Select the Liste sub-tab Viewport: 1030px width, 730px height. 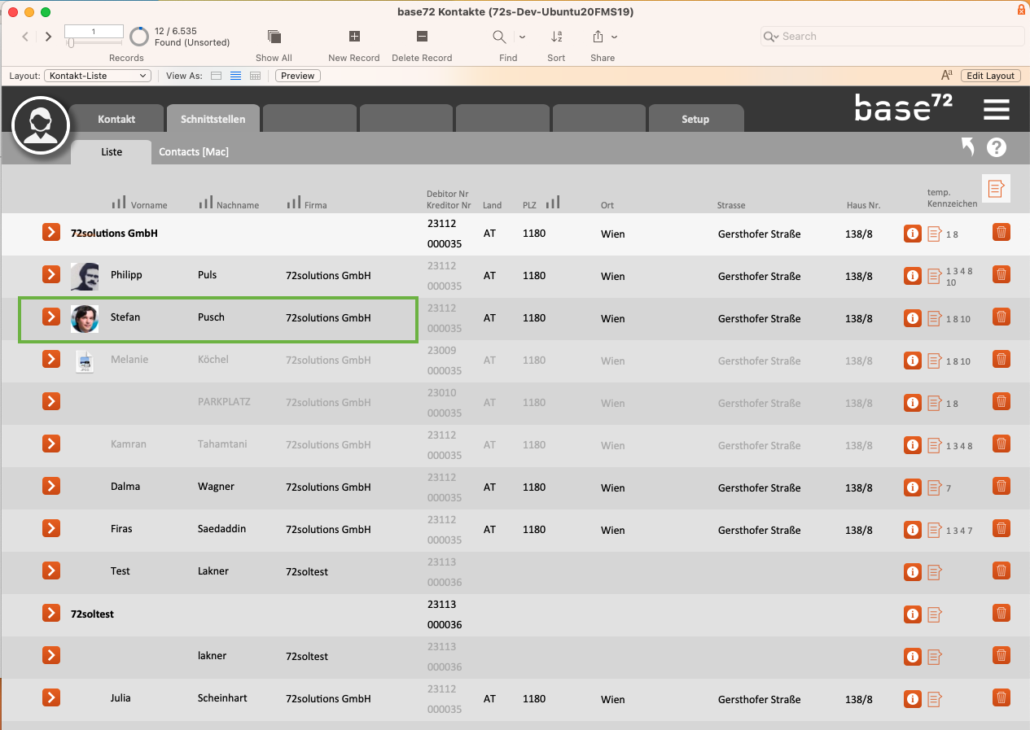click(x=111, y=152)
